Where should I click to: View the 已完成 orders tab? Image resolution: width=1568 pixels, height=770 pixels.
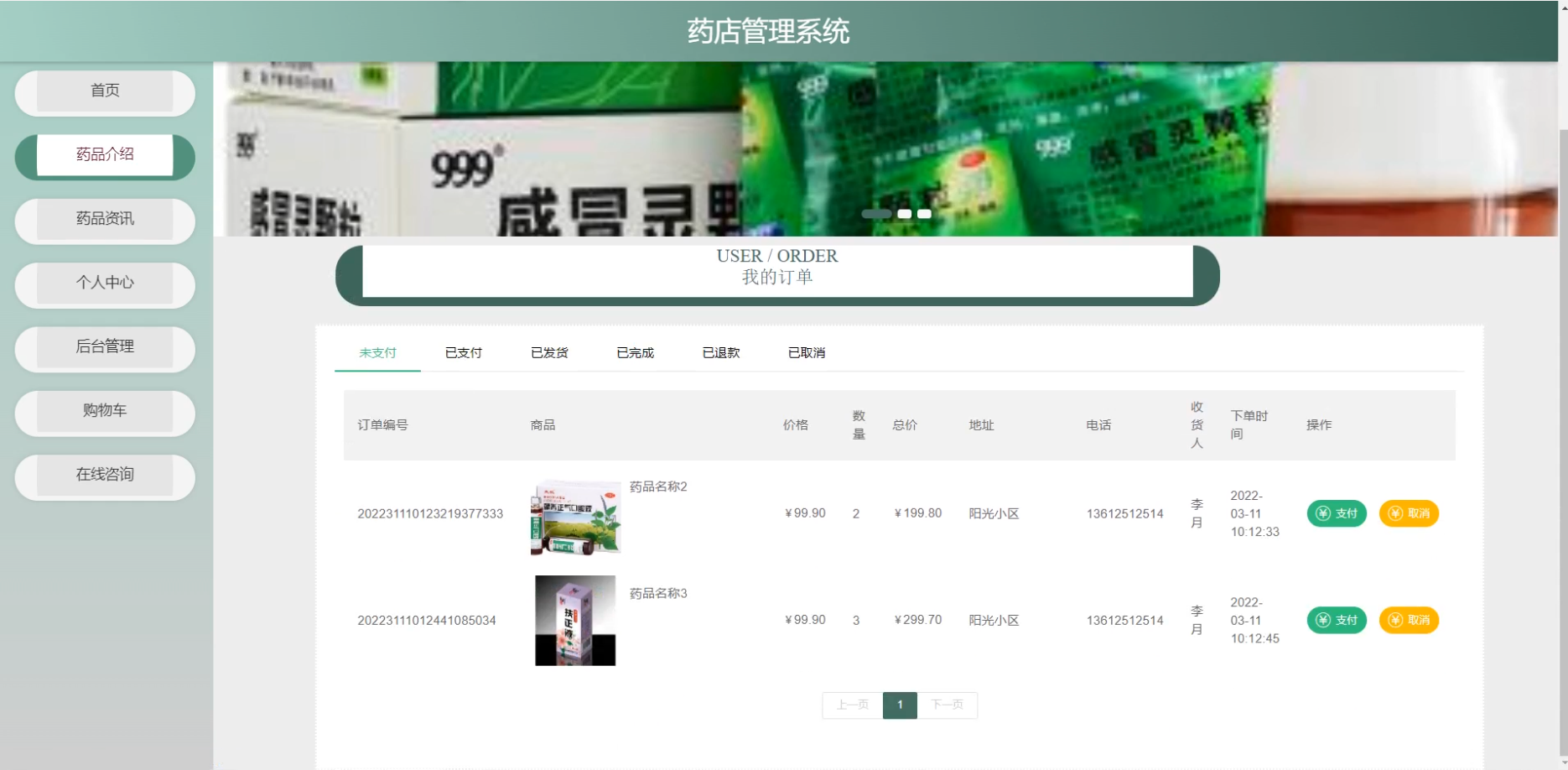[635, 353]
